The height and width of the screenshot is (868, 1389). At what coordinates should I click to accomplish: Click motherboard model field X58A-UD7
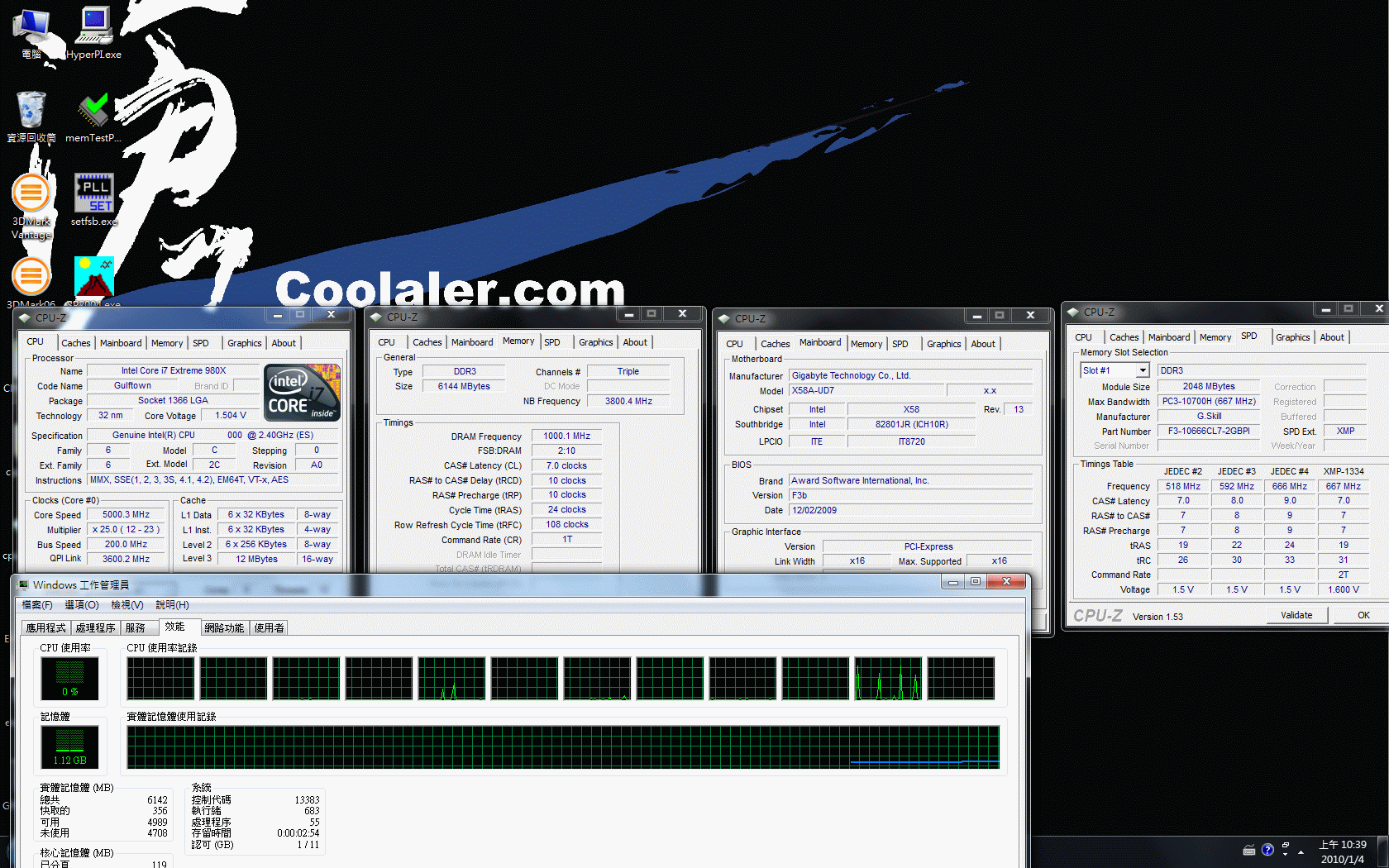[865, 390]
